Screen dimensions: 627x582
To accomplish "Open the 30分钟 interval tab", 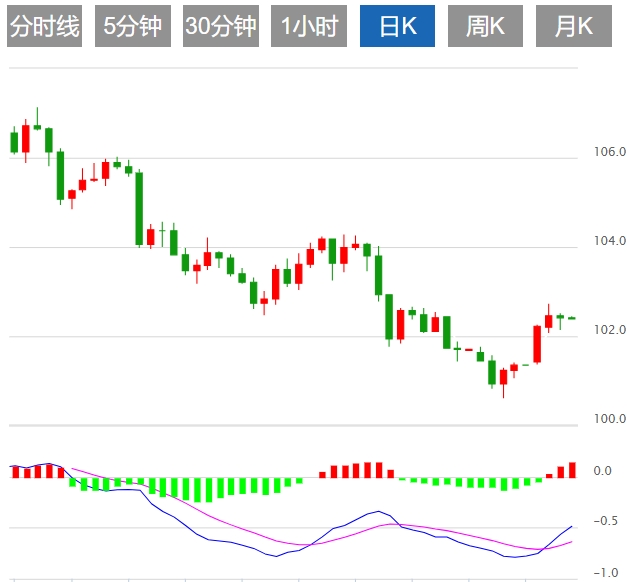I will click(221, 27).
